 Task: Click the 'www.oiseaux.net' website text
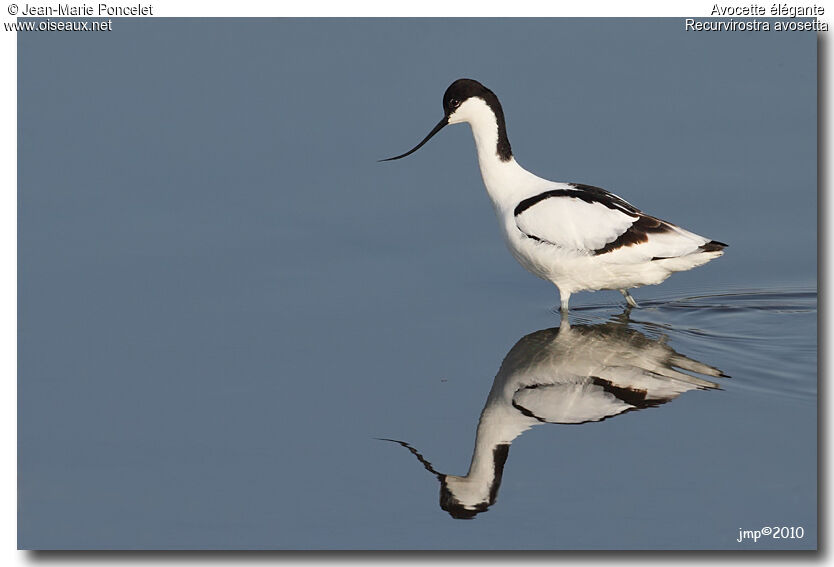(57, 25)
